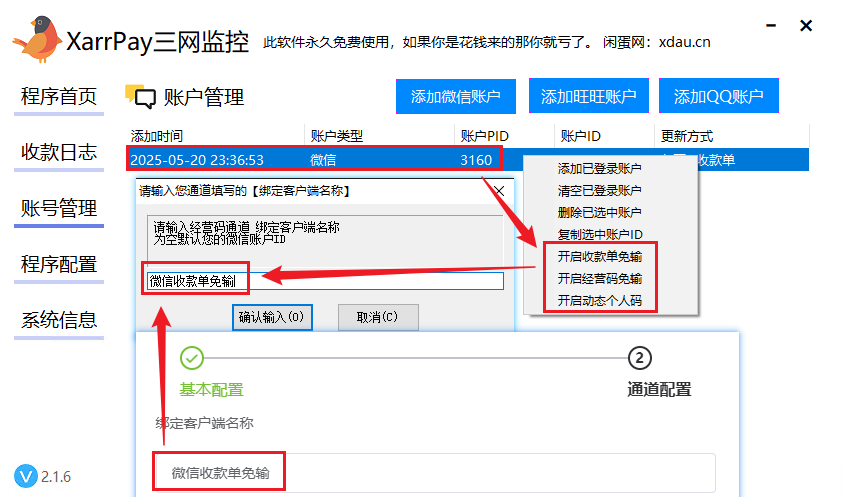This screenshot has height=497, width=843.
Task: Select 删除已选中账户 menu entry
Action: click(x=600, y=213)
